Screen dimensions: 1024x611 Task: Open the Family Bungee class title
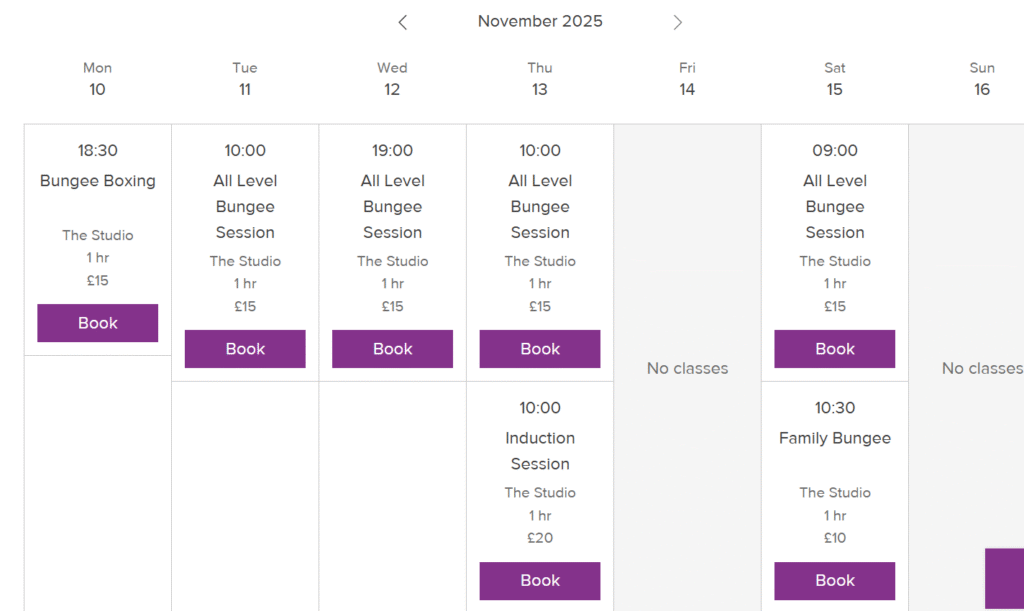[x=834, y=438]
